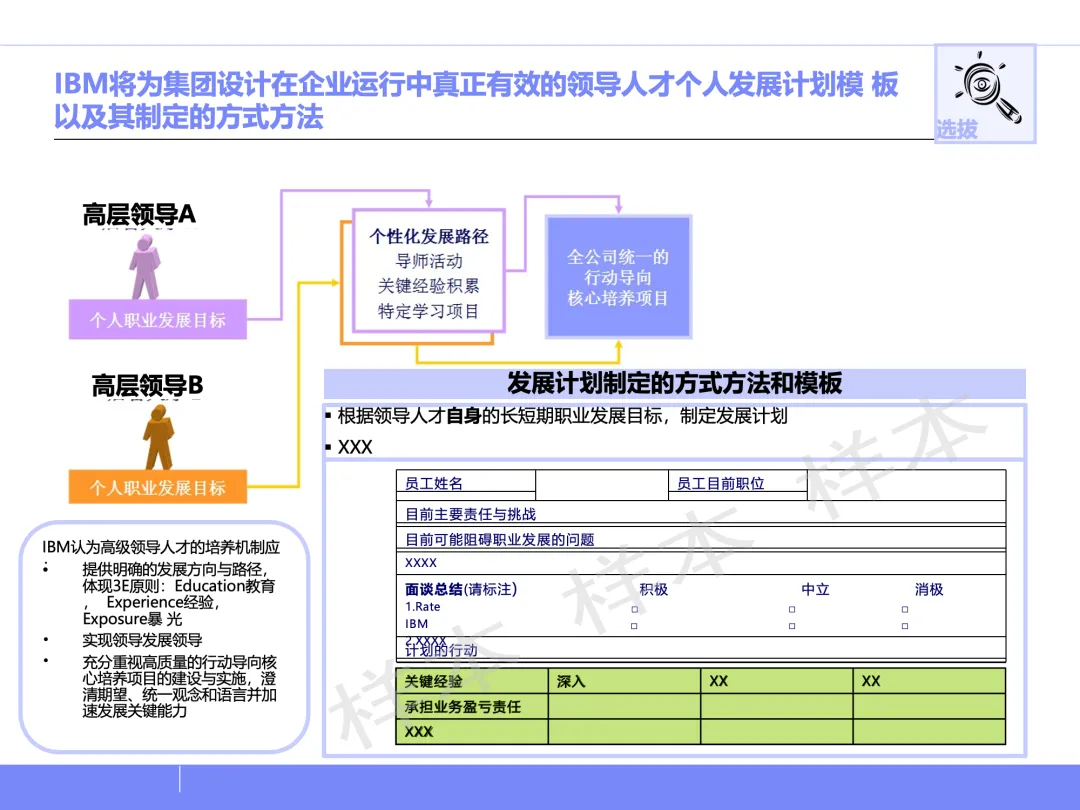Click the XX cell adjacent to 深入
1080x810 pixels.
point(777,681)
